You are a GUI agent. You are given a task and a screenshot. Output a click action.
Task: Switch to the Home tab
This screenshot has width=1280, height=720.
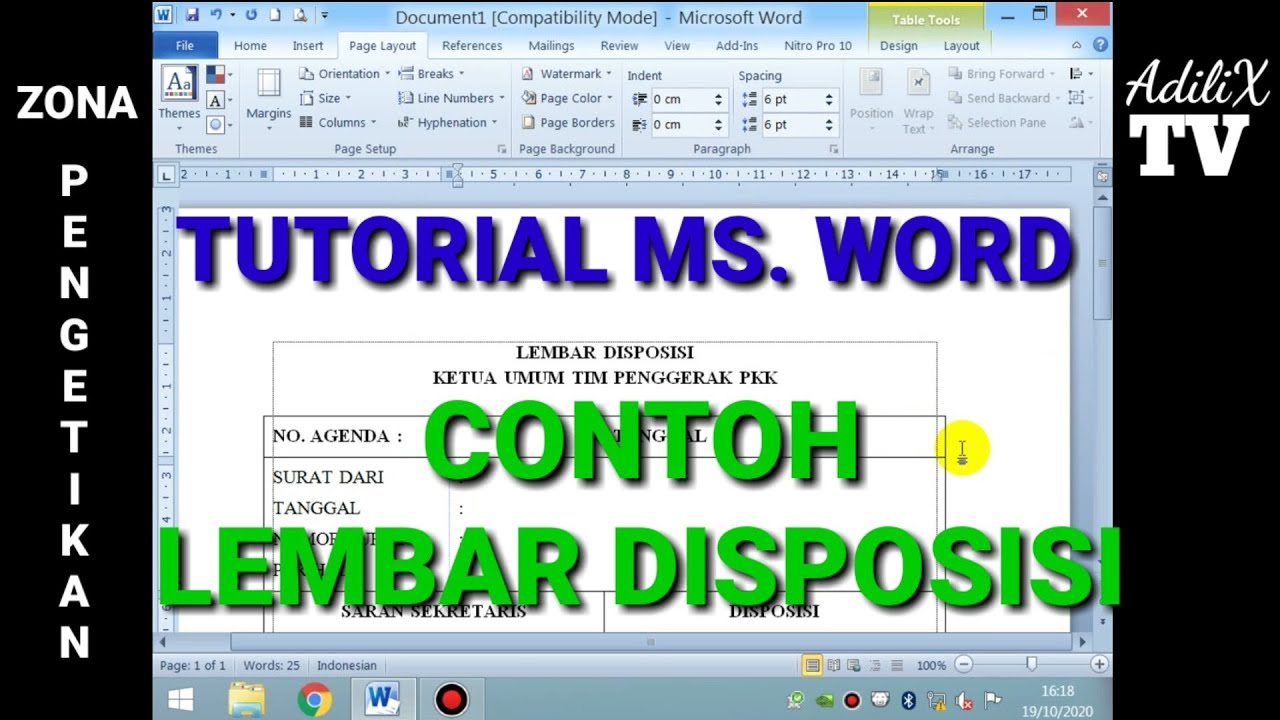[x=250, y=45]
